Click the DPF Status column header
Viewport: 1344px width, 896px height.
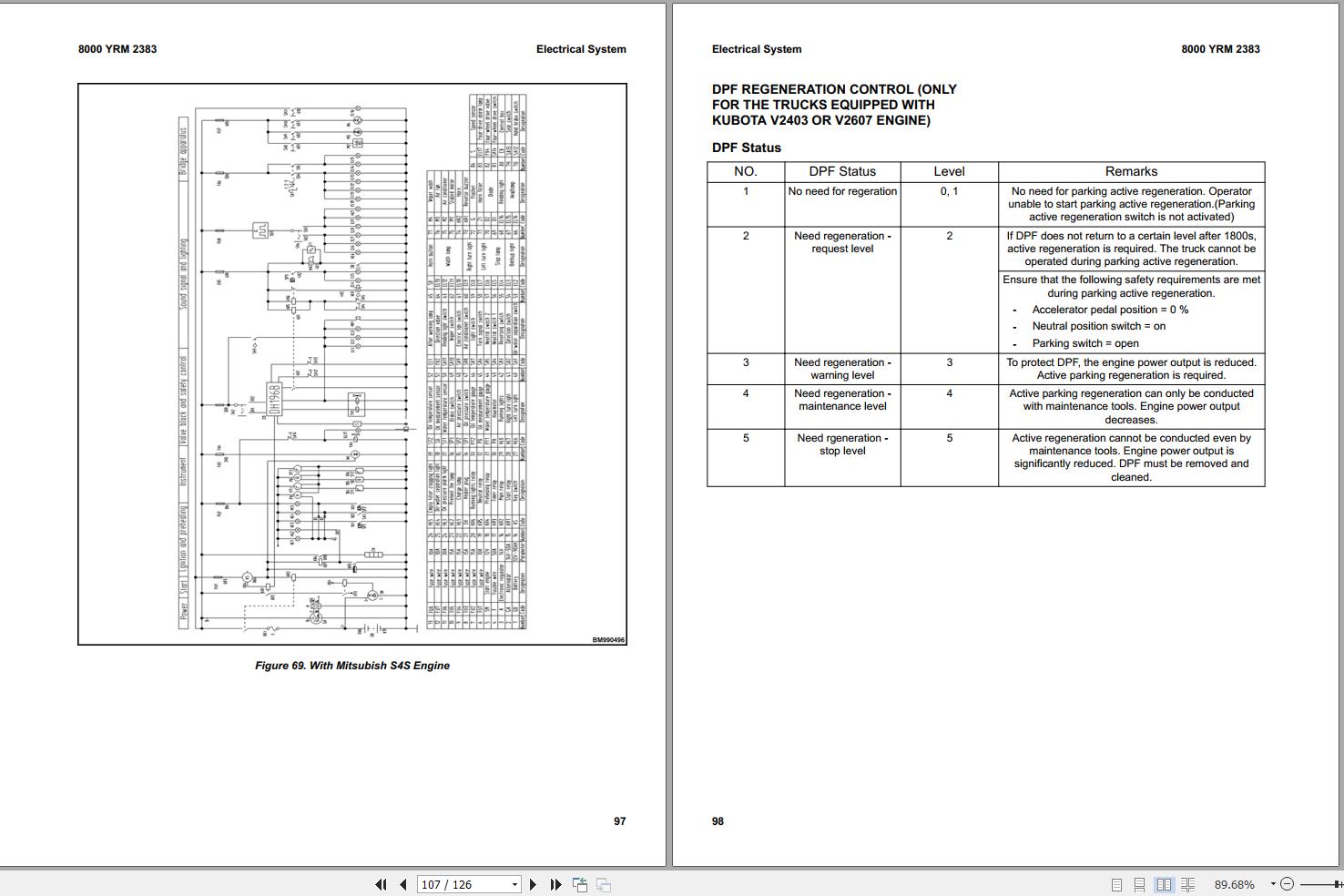point(842,171)
